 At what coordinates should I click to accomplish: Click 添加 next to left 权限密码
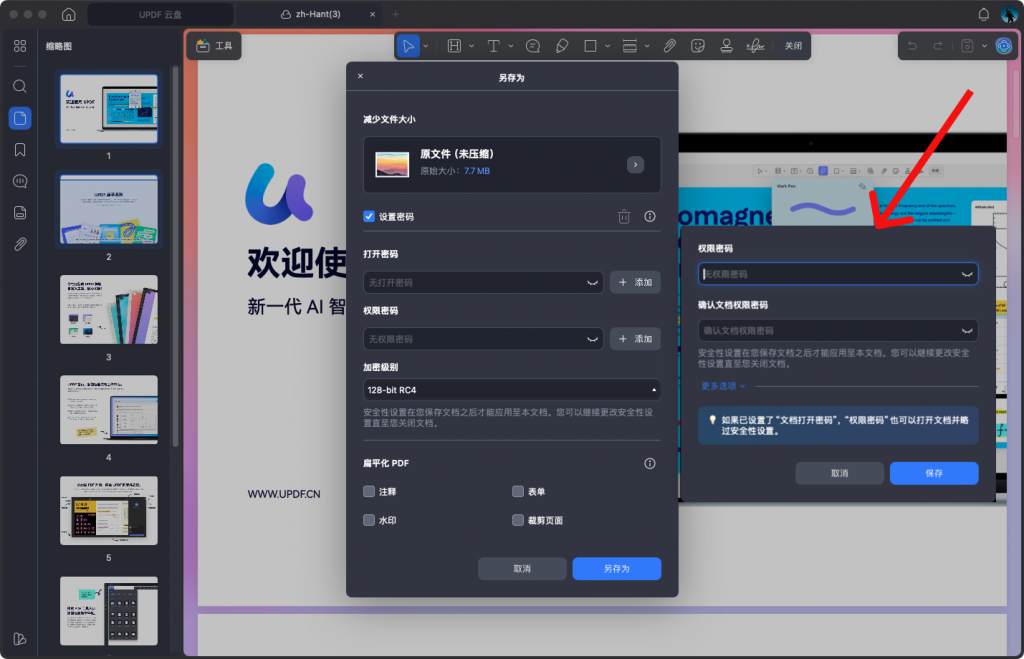click(x=635, y=339)
